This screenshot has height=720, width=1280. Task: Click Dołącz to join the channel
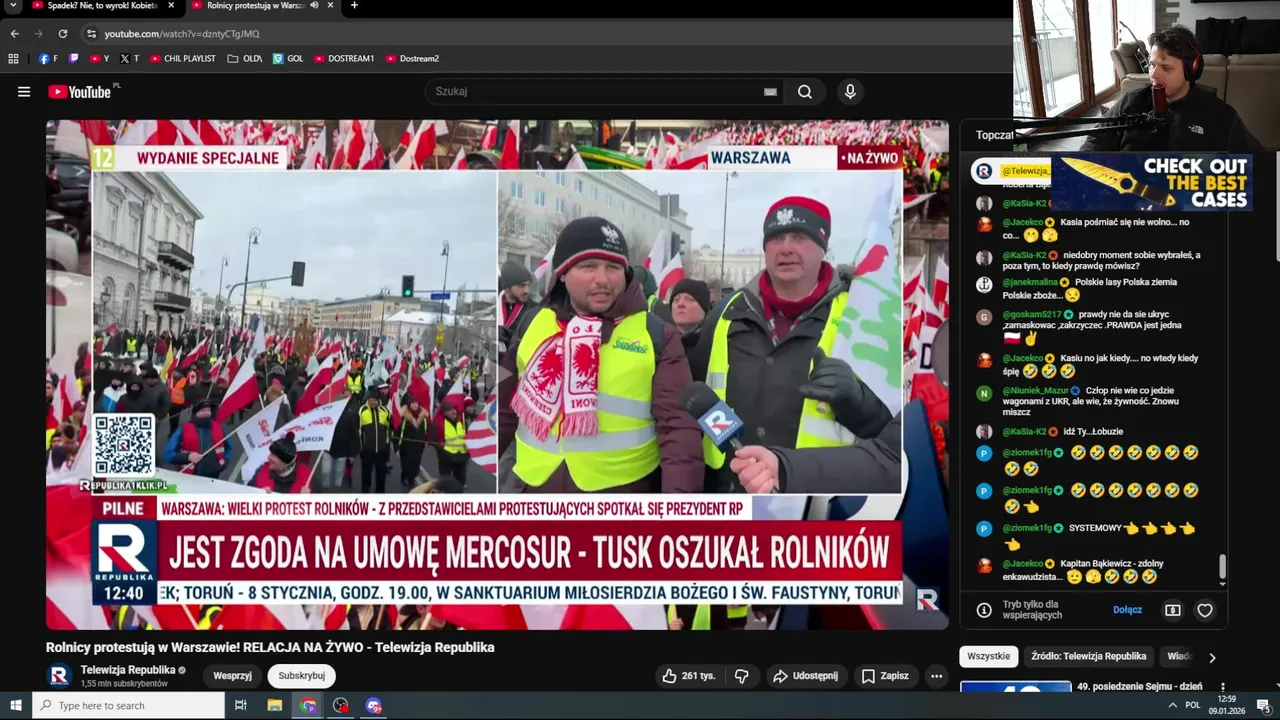pos(1127,610)
